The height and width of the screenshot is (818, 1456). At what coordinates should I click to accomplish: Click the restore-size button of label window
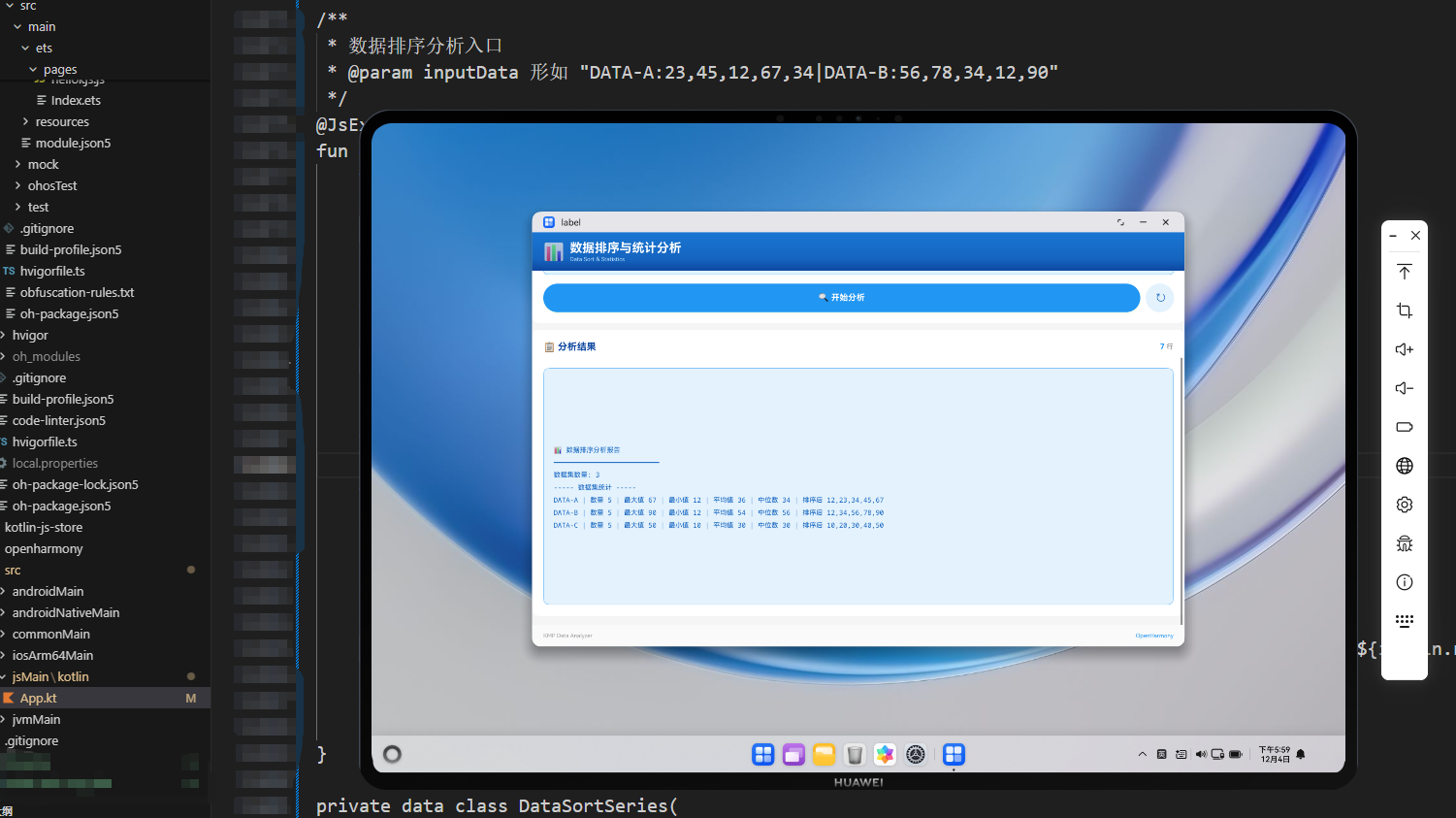[x=1120, y=222]
